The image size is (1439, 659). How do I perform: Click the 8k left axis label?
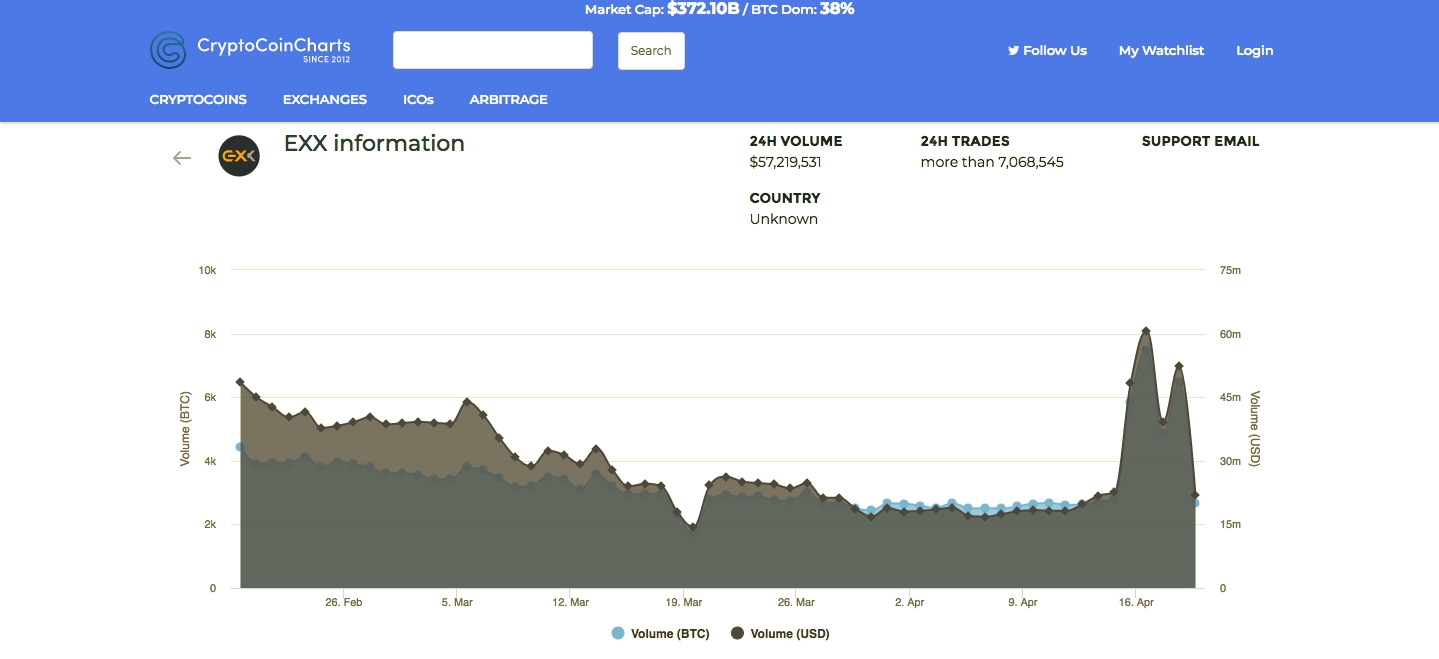210,334
